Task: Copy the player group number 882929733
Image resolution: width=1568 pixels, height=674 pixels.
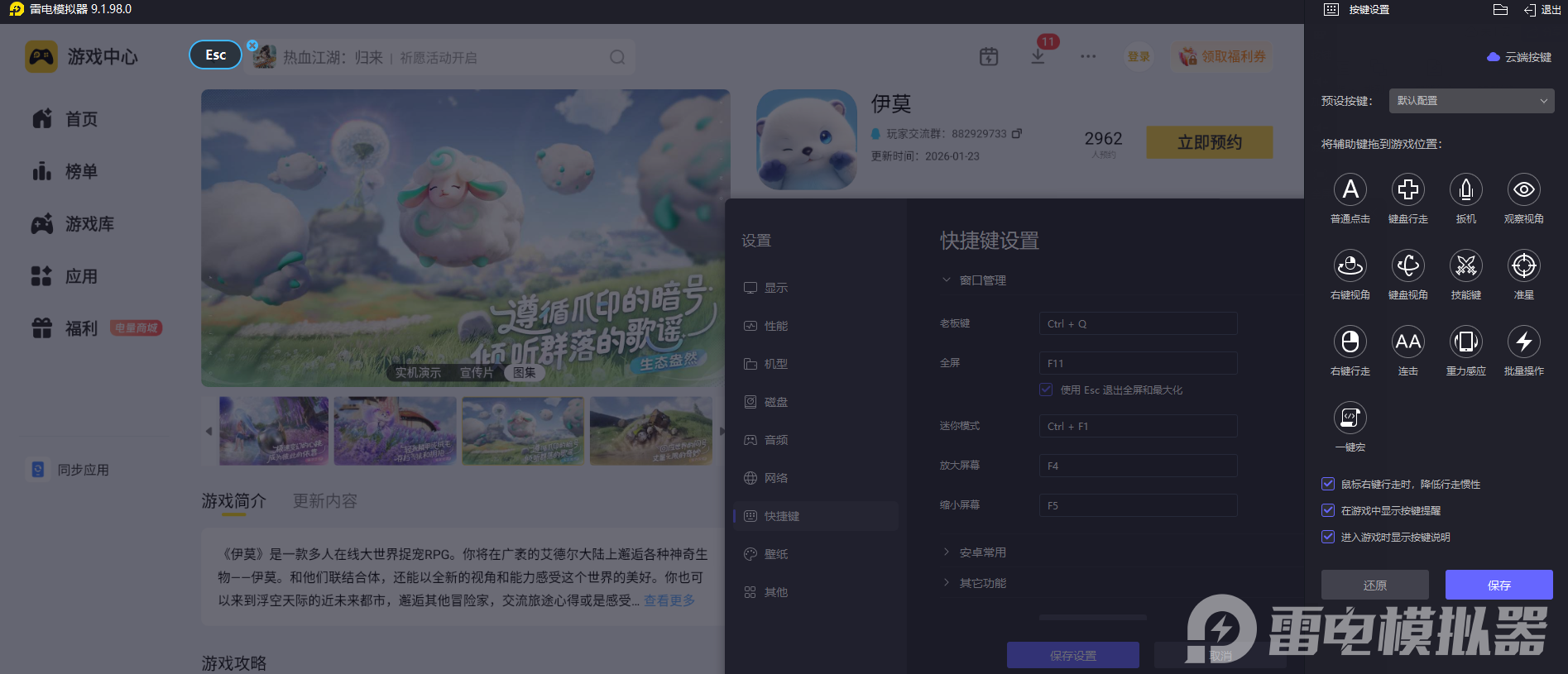Action: (x=1017, y=133)
